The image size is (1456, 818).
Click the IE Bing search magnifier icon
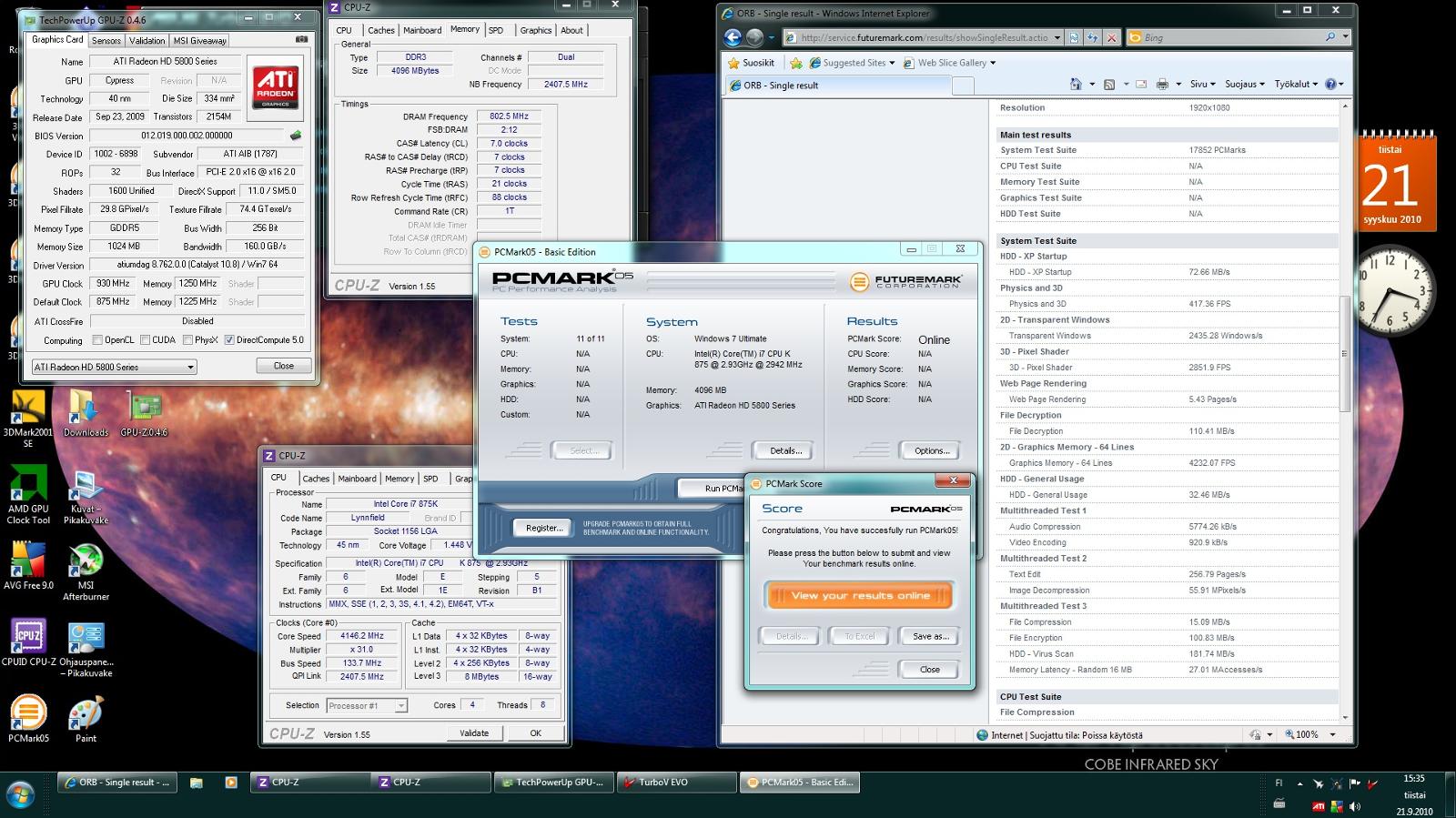click(1330, 37)
